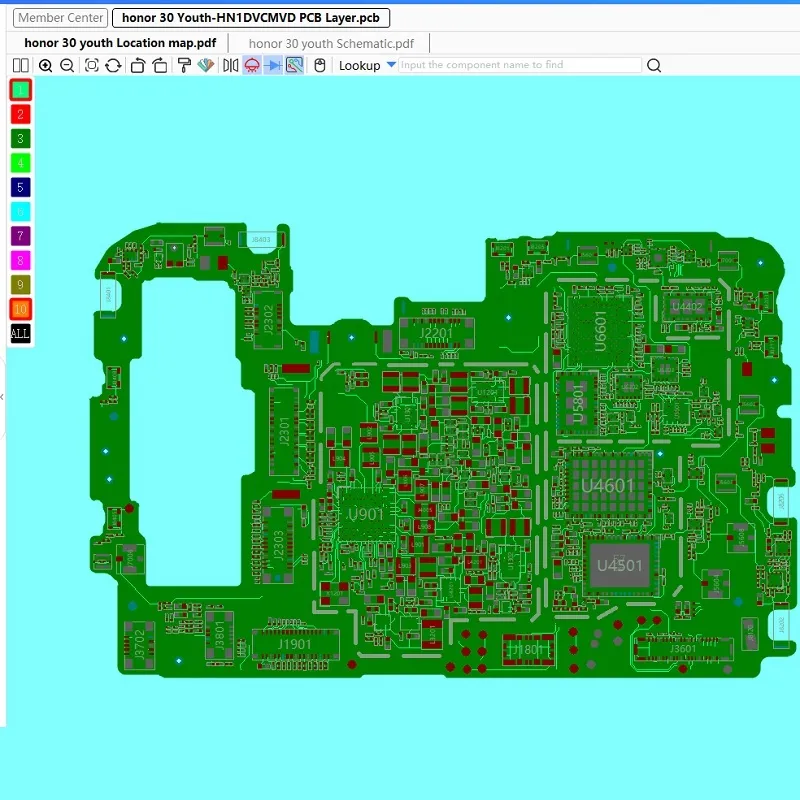The height and width of the screenshot is (800, 800).
Task: Zoom in on the PCB view
Action: pos(45,65)
